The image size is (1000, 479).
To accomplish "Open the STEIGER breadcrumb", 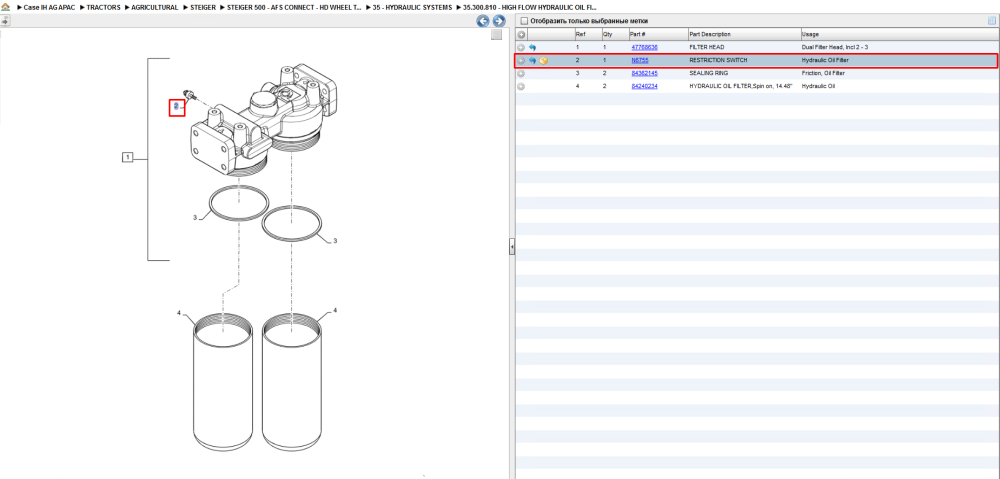I will click(203, 8).
